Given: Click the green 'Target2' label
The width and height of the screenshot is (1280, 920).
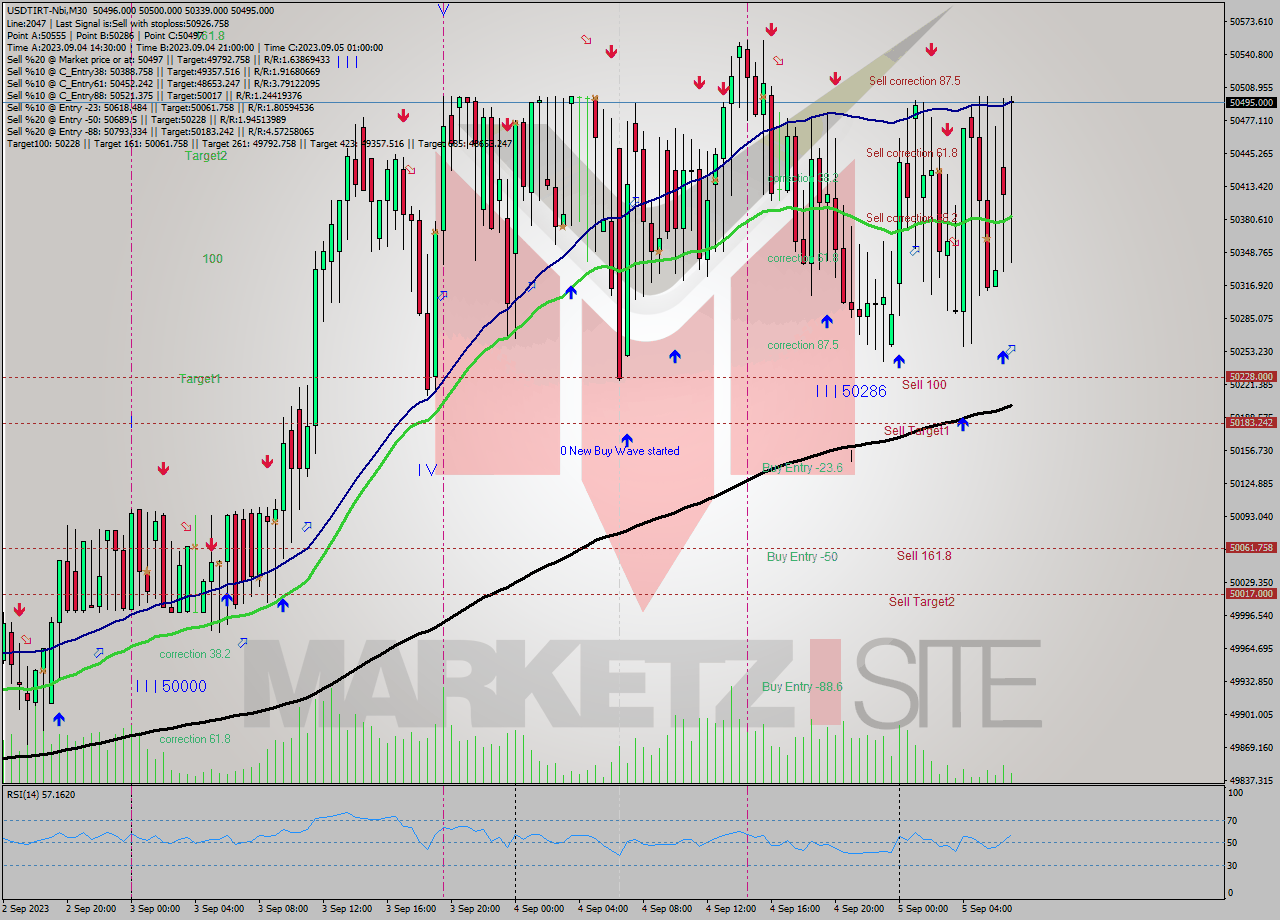Looking at the screenshot, I should pos(205,156).
